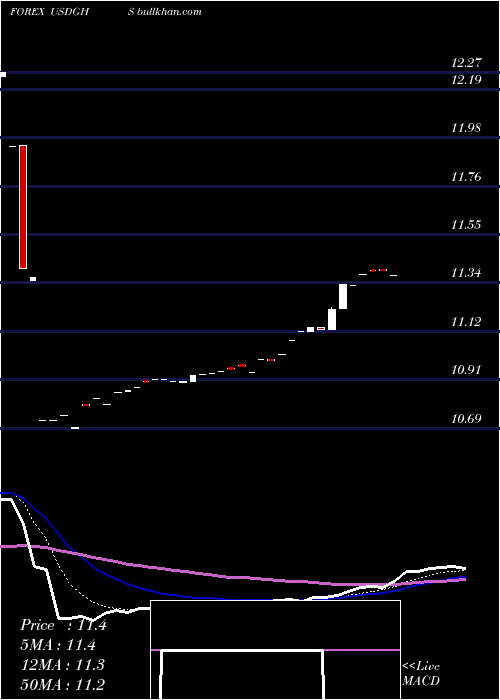500x700 pixels.
Task: Click the 11.12 price level label
Action: click(466, 322)
